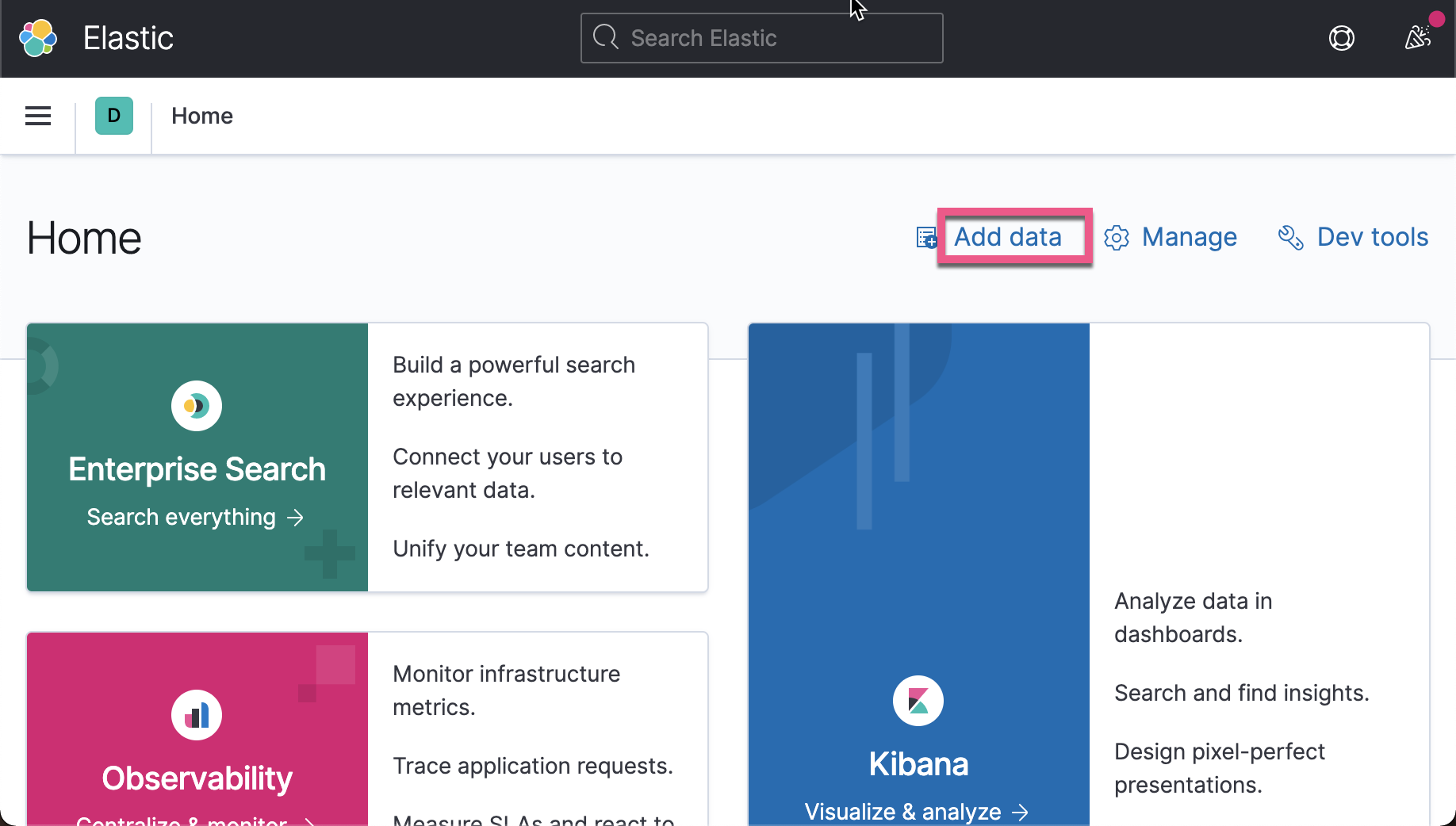
Task: Click the Add data icon with the plus
Action: coord(925,237)
